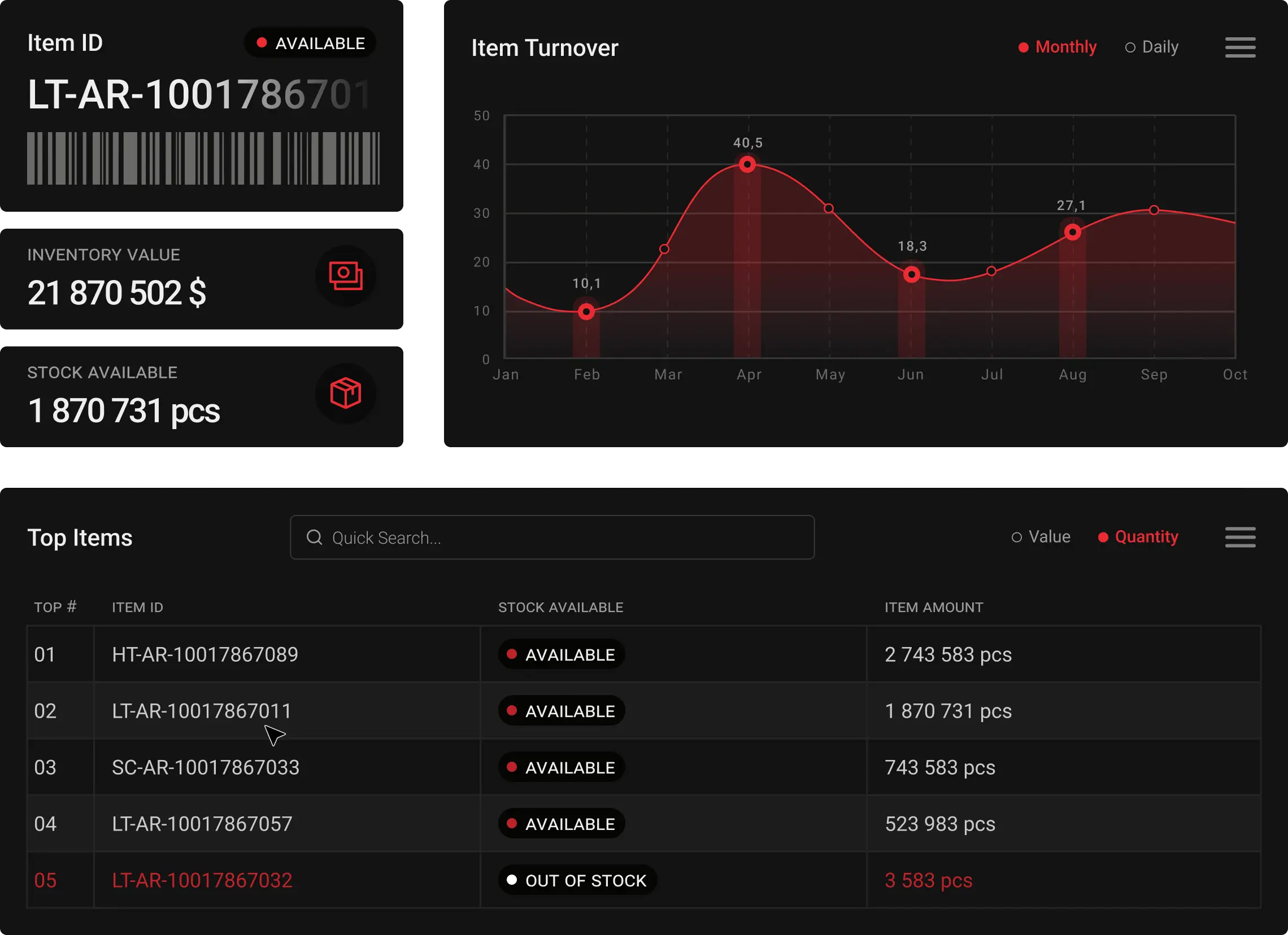Click the 21 870 502 $ inventory value
This screenshot has width=1288, height=935.
[x=117, y=293]
